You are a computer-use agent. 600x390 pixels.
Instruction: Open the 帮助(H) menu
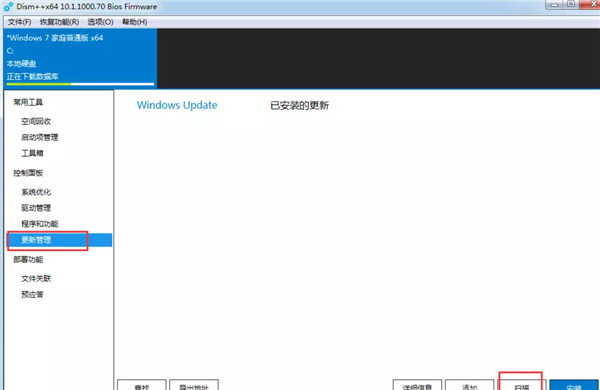(x=134, y=22)
